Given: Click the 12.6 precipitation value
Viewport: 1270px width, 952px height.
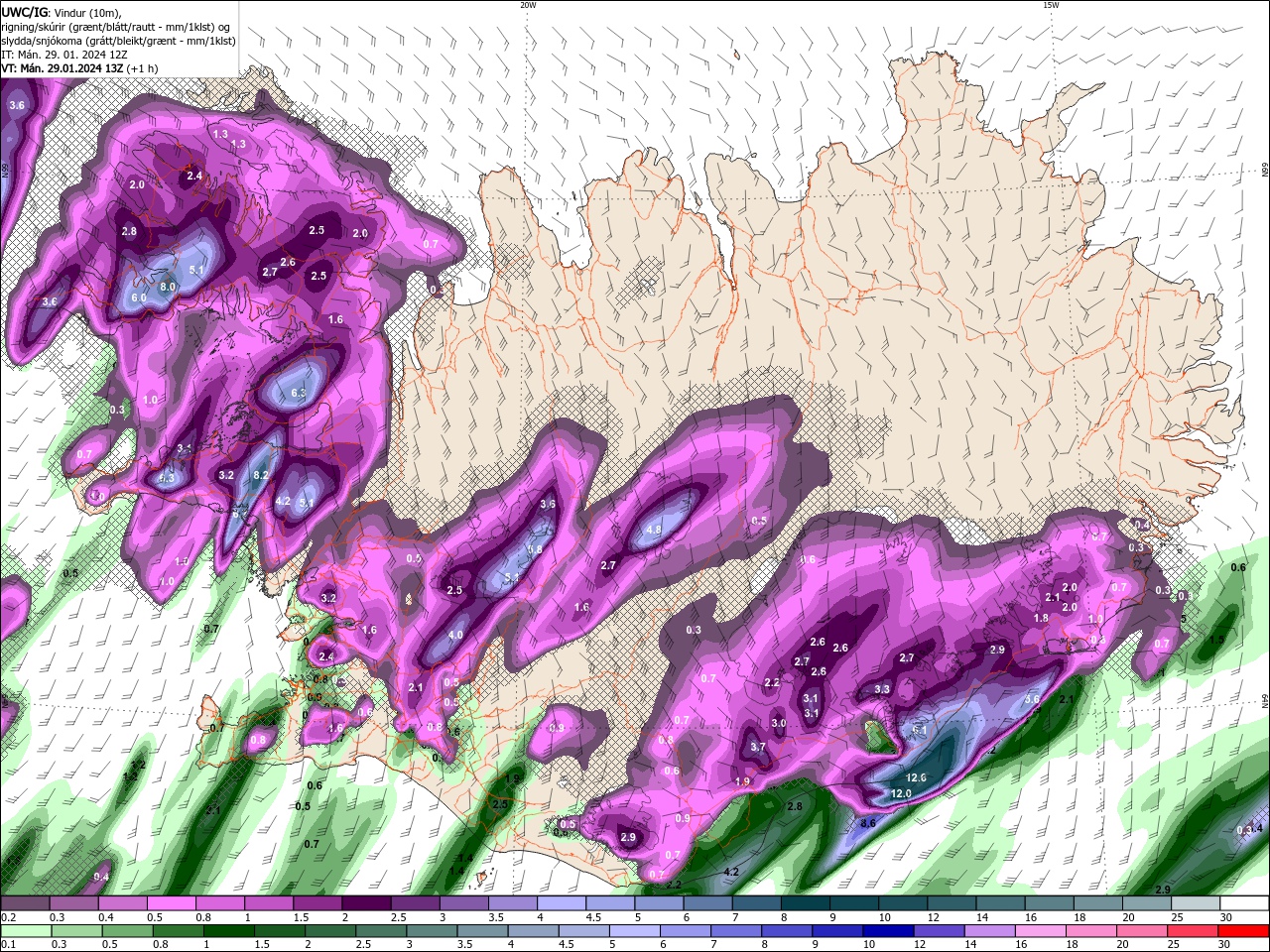Looking at the screenshot, I should pos(917,778).
